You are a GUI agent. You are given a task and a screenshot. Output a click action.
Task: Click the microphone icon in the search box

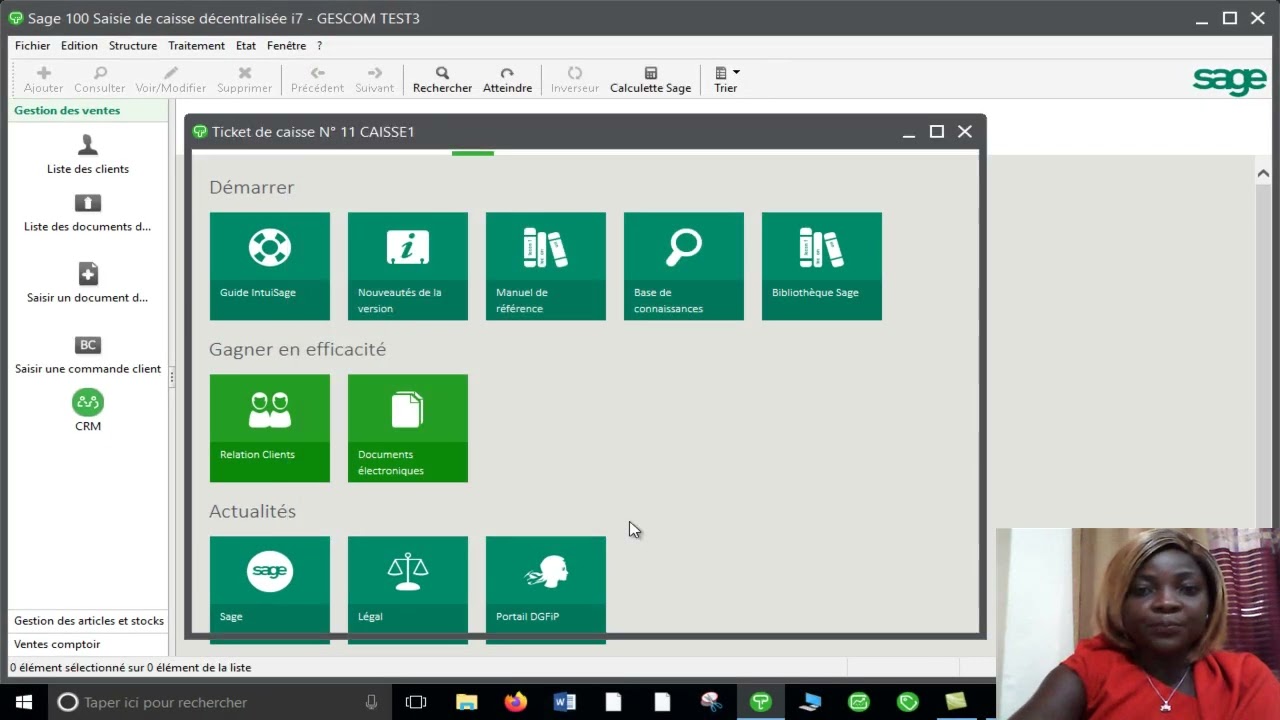[x=371, y=702]
